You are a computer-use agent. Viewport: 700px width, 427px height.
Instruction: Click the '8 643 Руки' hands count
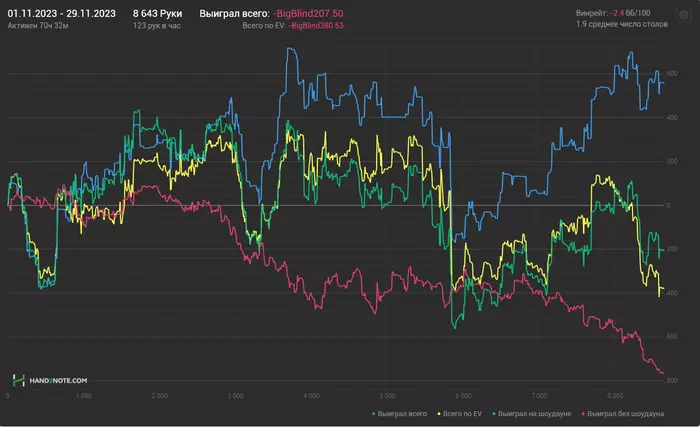point(157,13)
